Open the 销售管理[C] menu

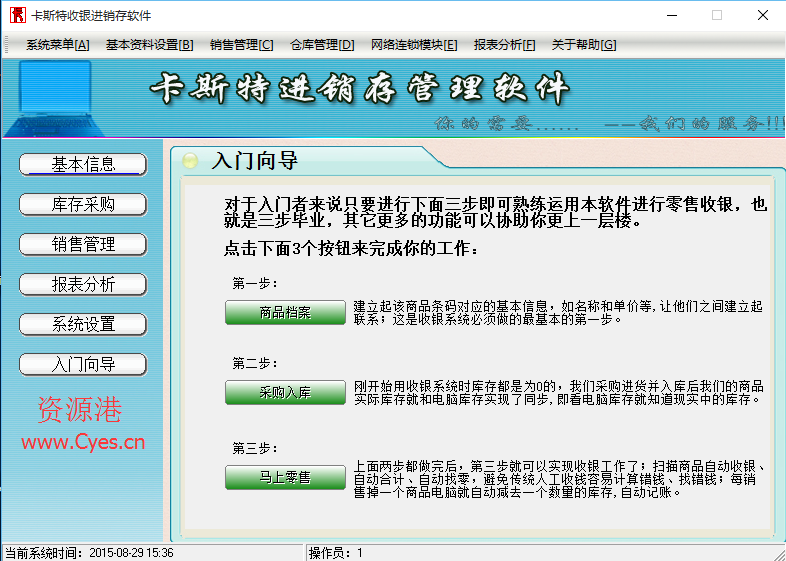[242, 45]
